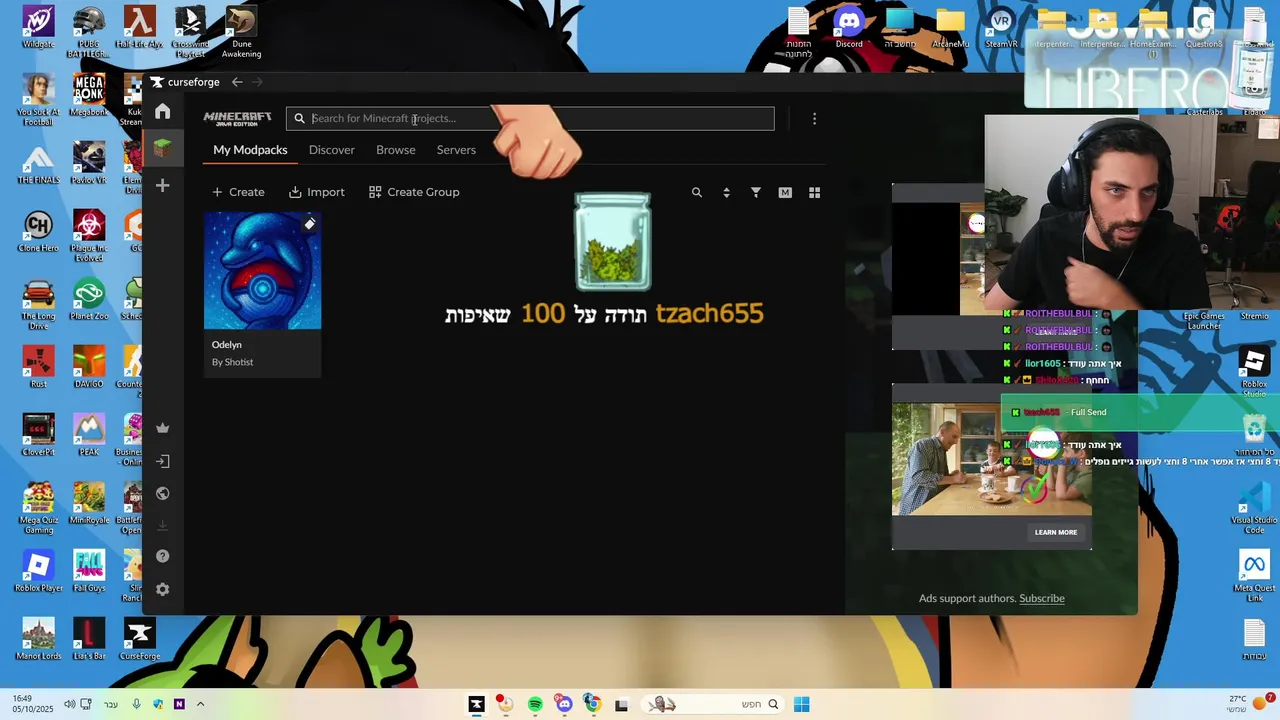Click the Subscribe link under ads

(x=1042, y=598)
